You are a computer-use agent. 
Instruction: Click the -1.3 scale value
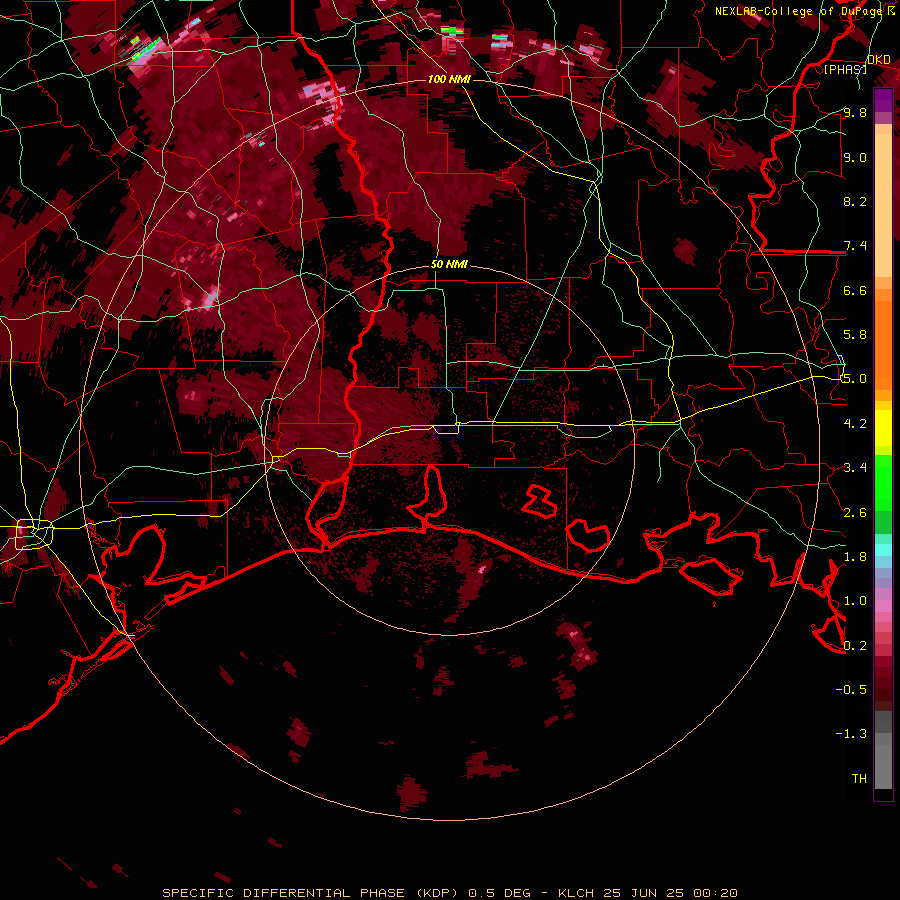point(851,734)
